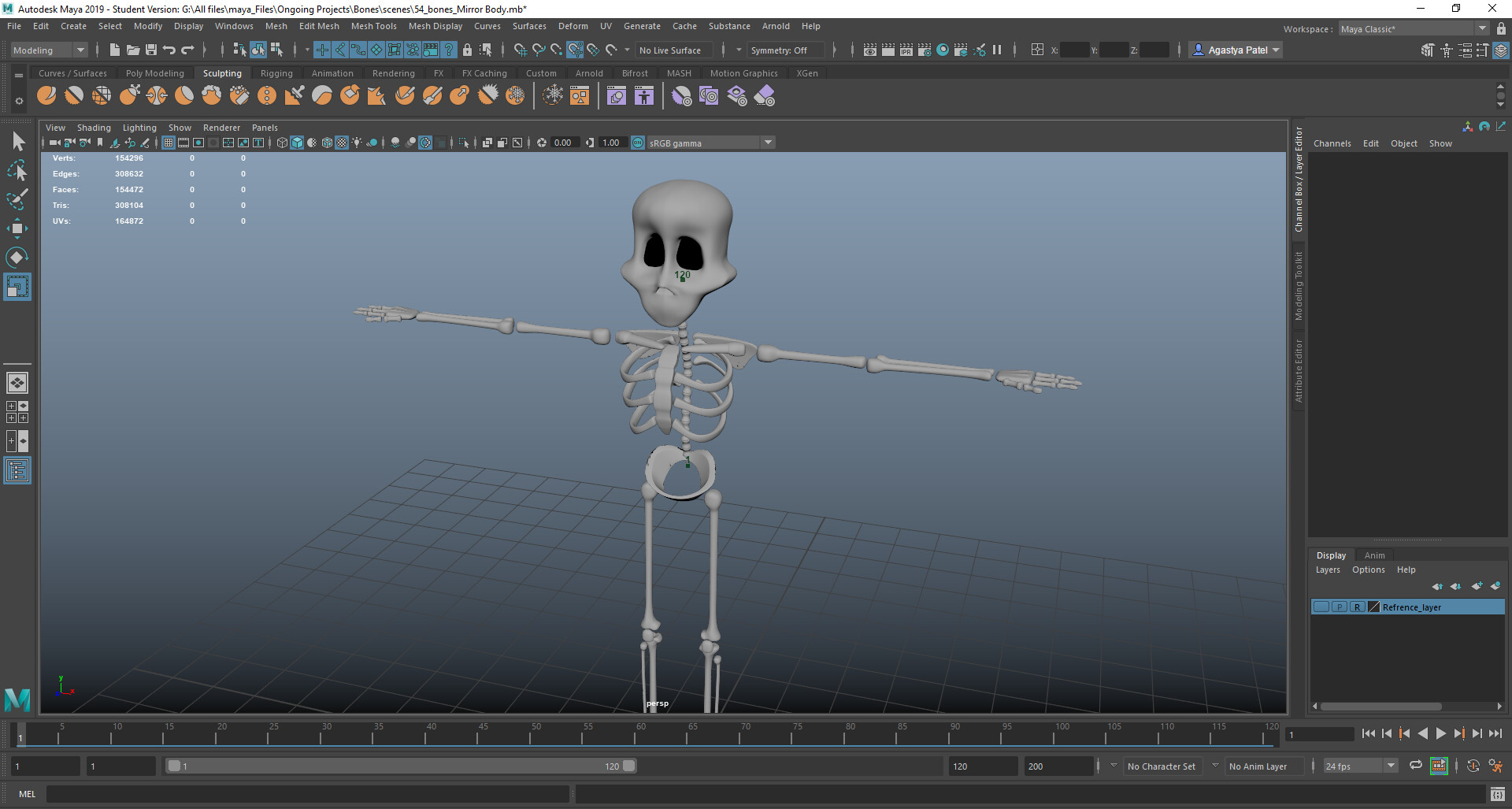Pick the Lasso selection tool
Viewport: 1512px width, 809px height.
pyautogui.click(x=17, y=170)
